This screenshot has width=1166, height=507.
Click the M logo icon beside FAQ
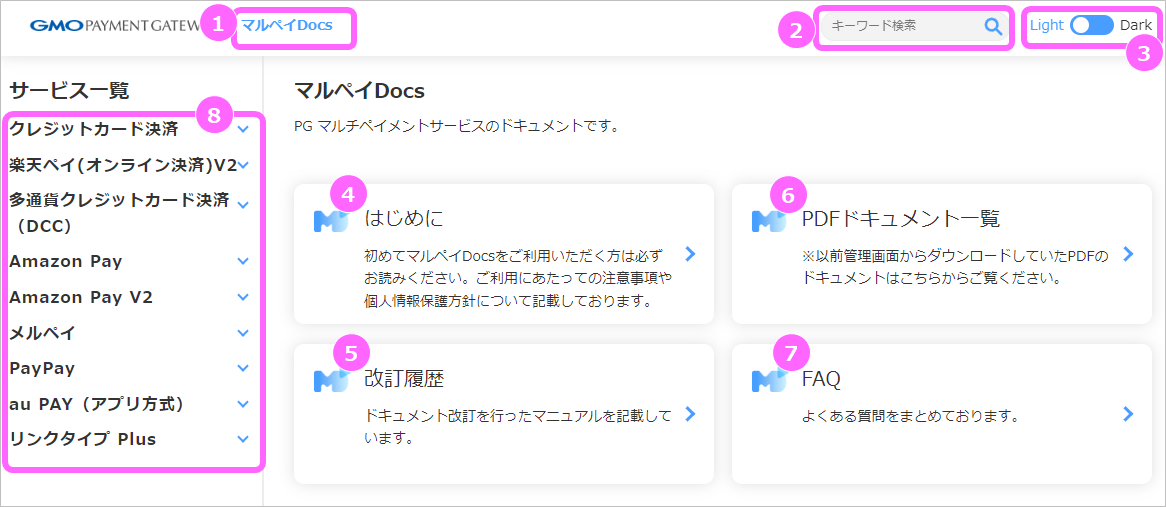pyautogui.click(x=769, y=380)
